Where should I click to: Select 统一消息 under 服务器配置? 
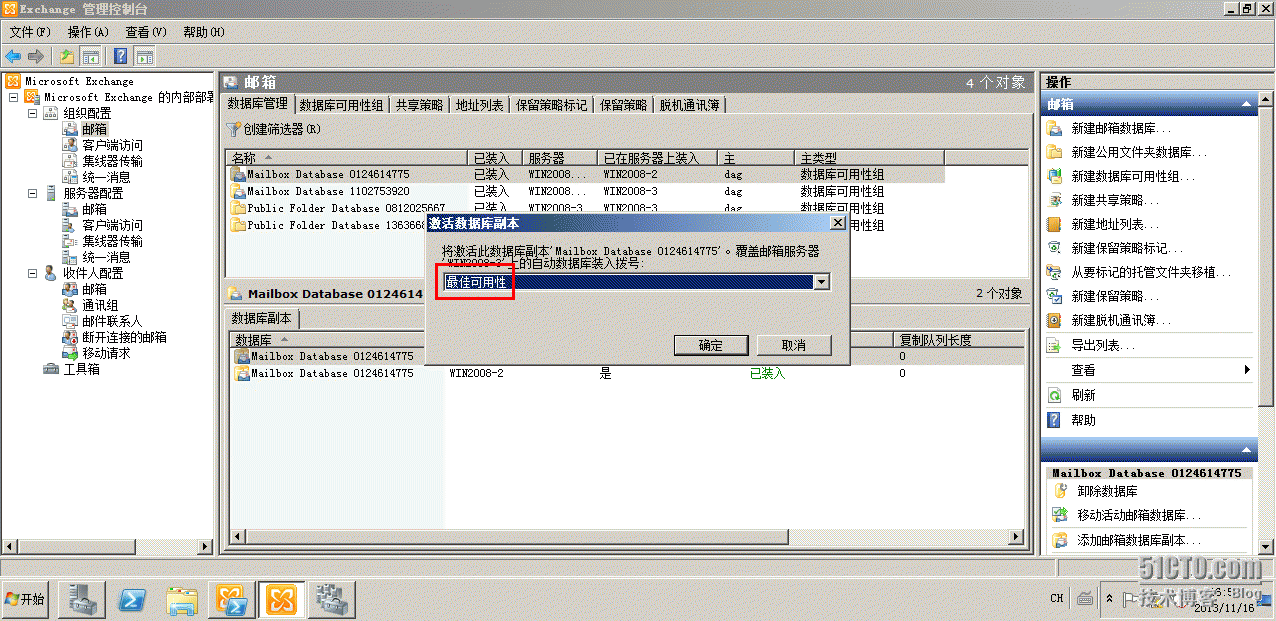tap(106, 257)
